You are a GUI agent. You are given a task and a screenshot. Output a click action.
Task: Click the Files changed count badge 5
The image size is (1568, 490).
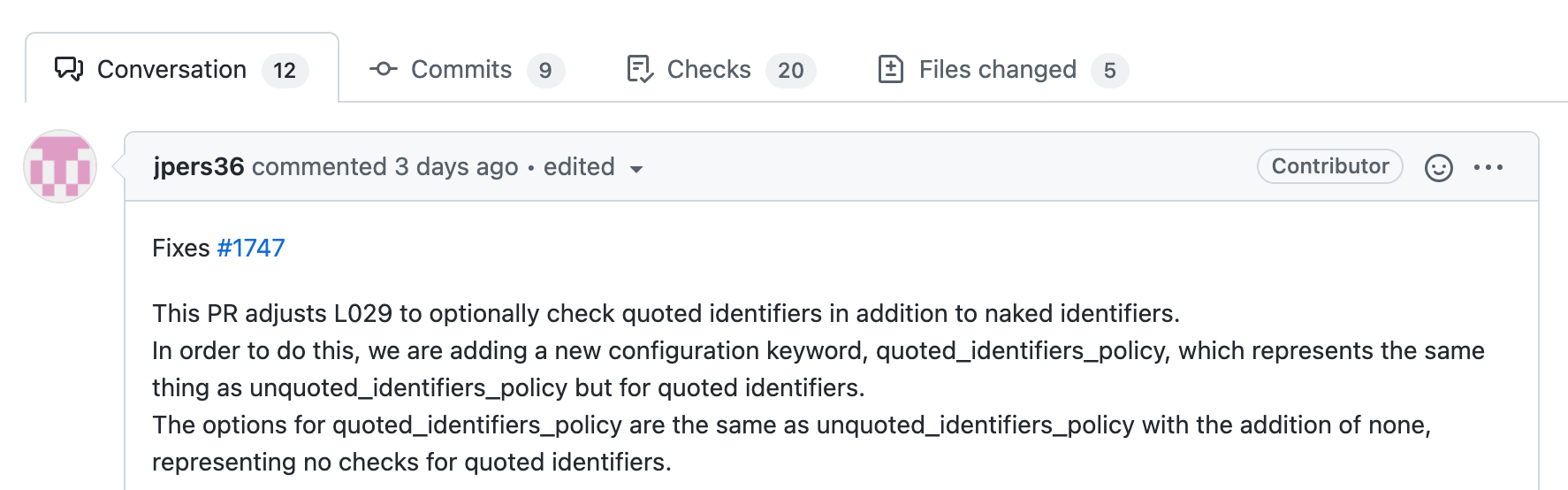point(1109,70)
